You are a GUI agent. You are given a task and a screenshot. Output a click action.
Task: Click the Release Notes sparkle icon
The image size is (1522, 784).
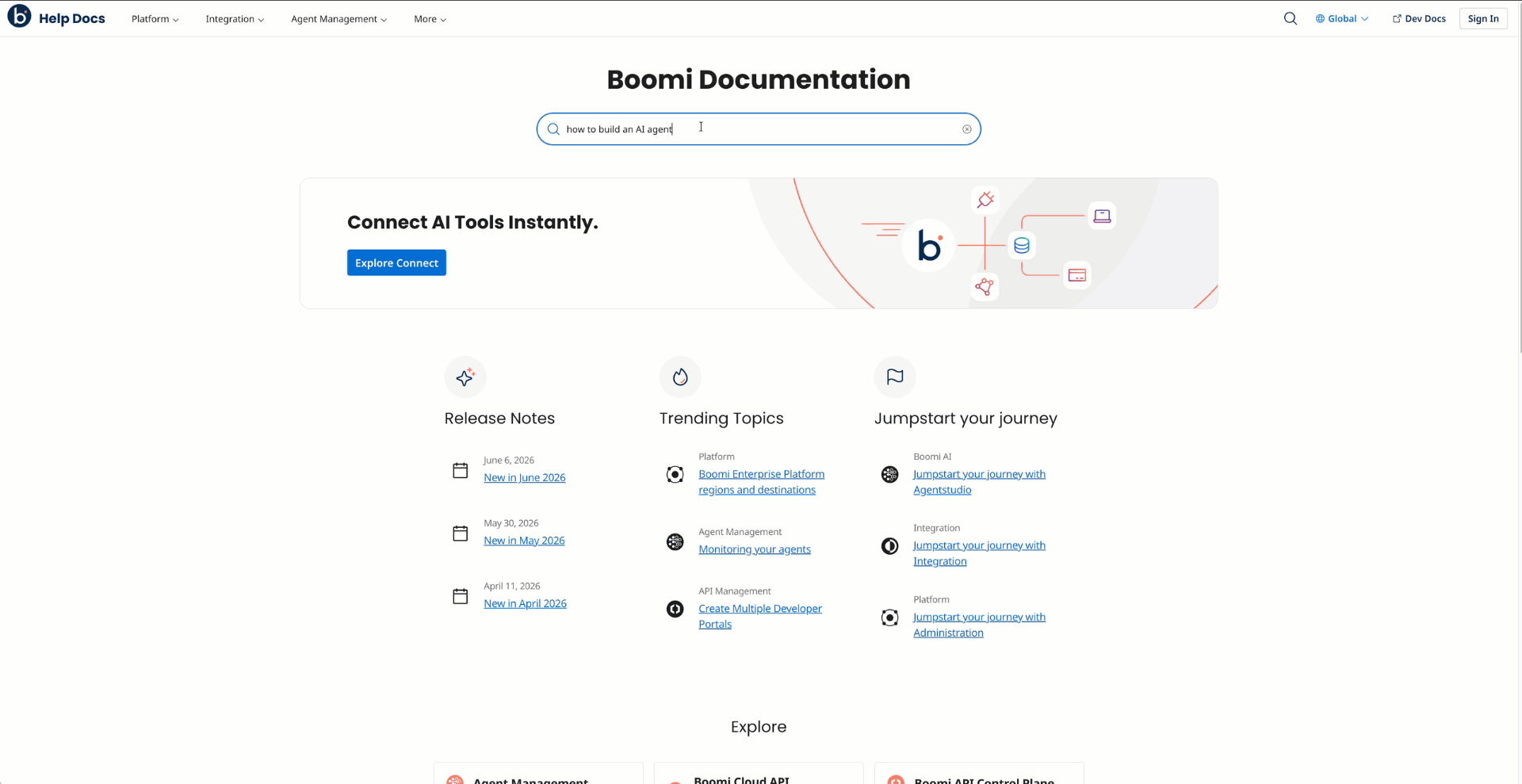(465, 377)
